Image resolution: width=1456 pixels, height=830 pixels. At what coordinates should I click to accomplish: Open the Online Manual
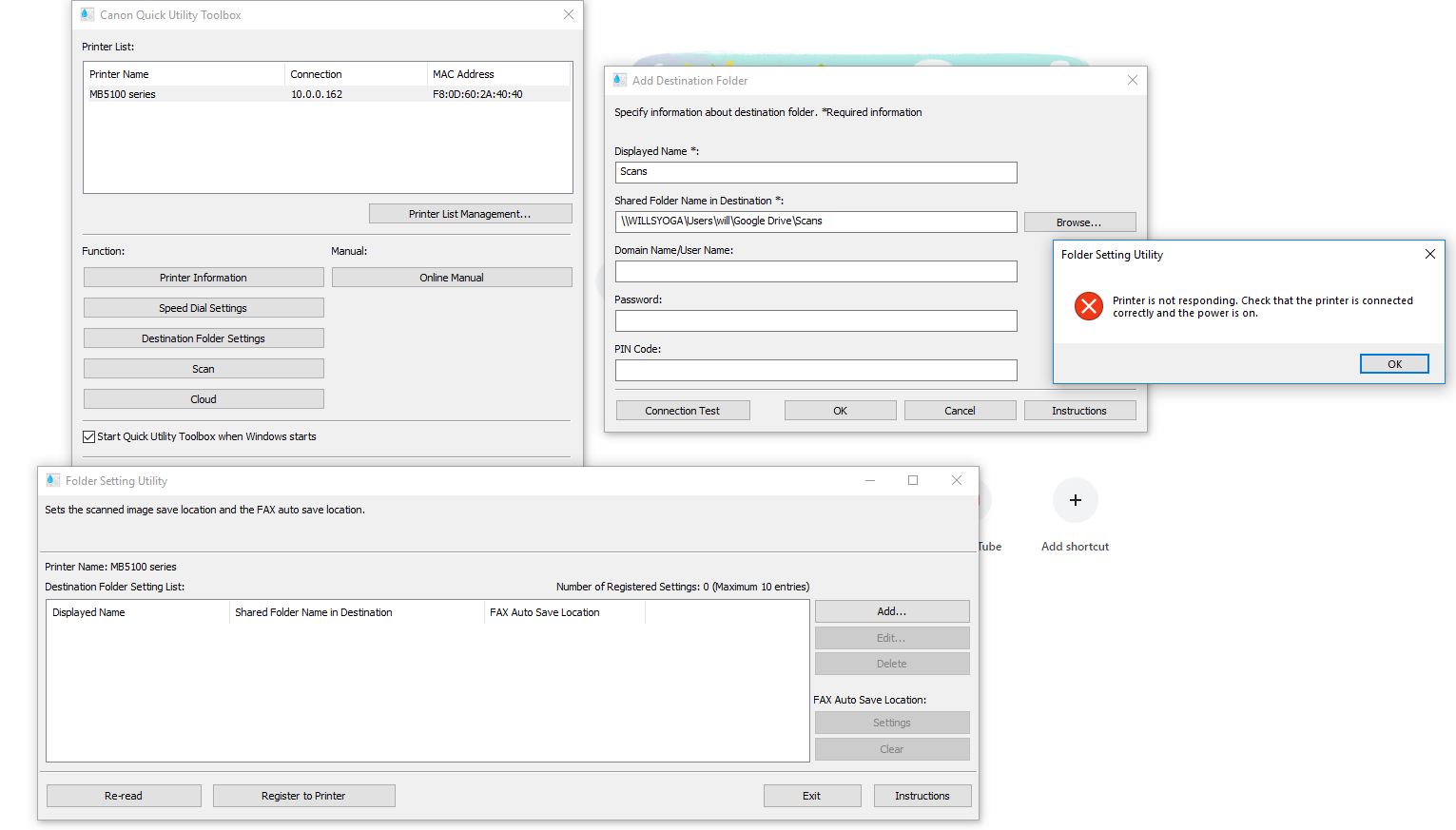pos(452,277)
